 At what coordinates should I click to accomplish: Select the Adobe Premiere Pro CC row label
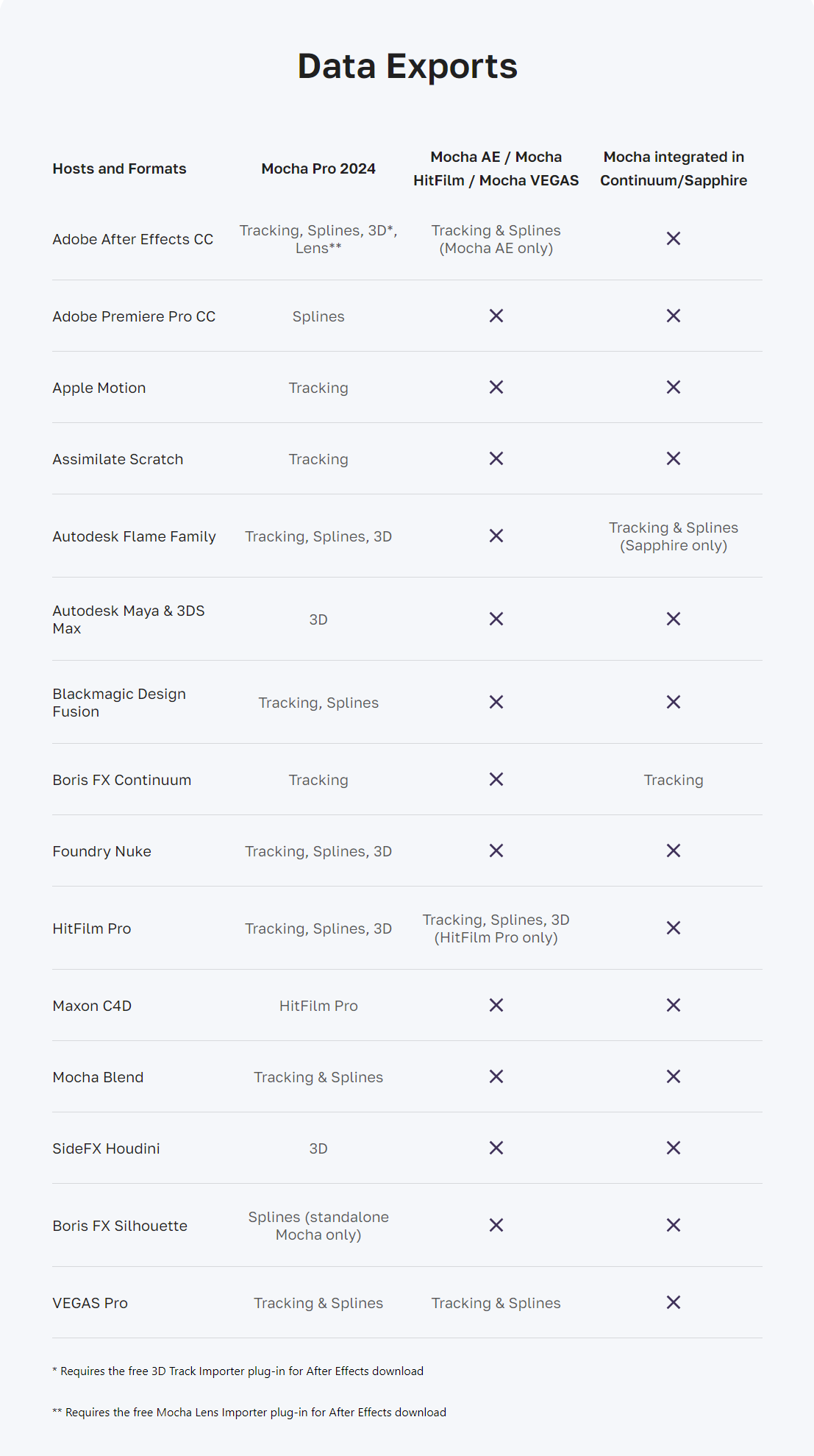point(134,316)
